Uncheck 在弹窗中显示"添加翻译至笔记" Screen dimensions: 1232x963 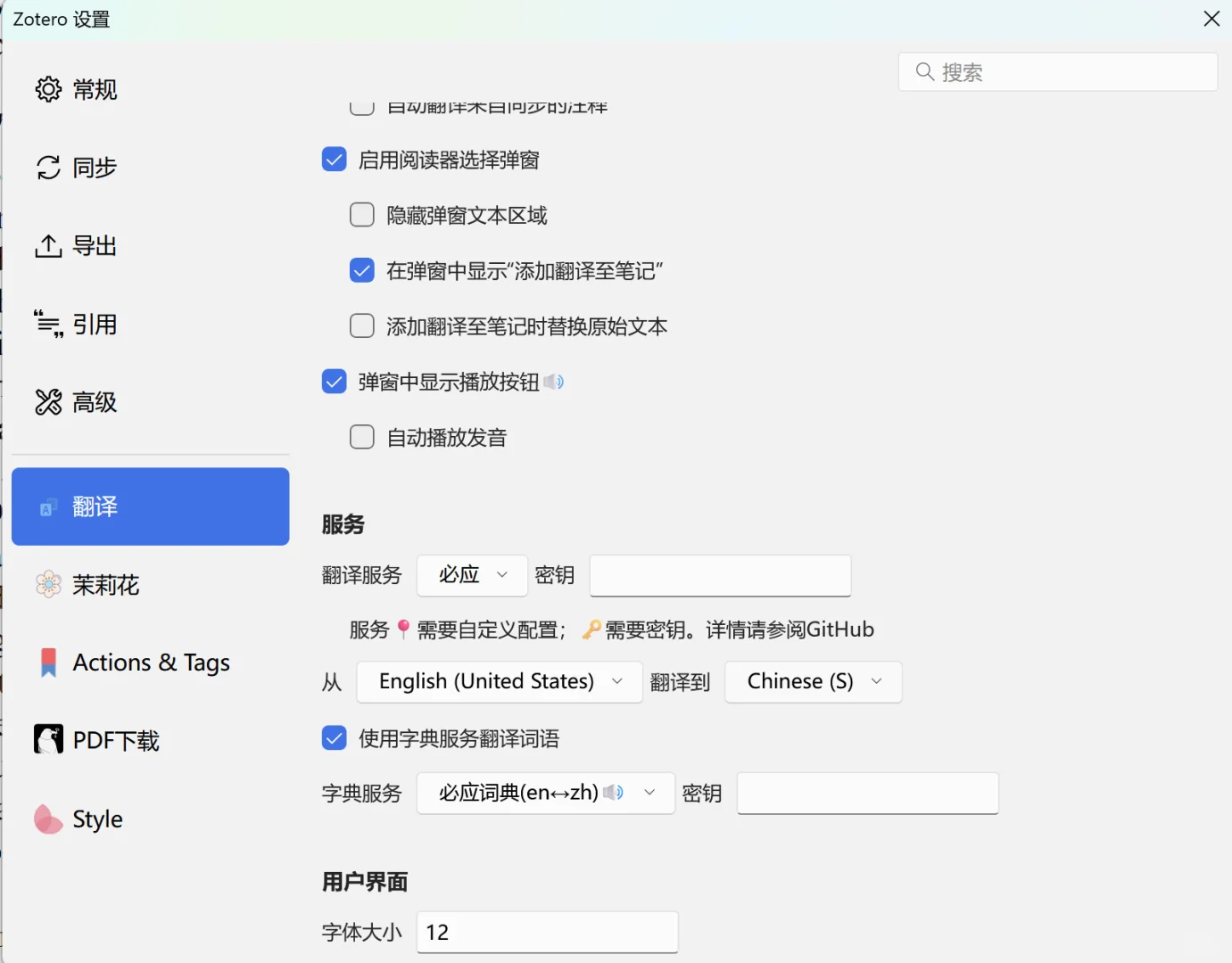(x=362, y=270)
